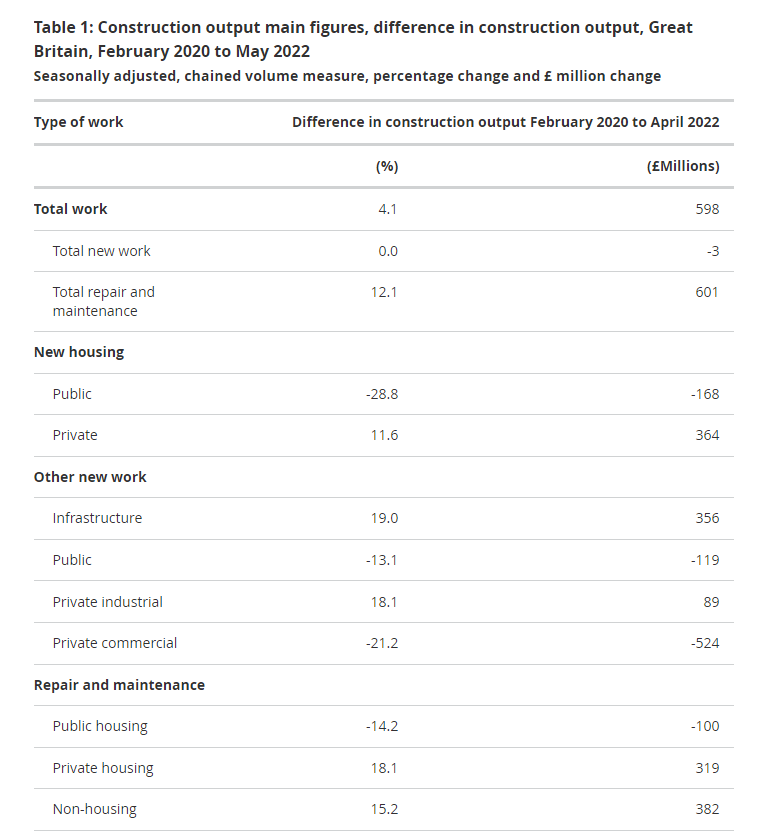Click 'Repair and maintenance' section heading

pyautogui.click(x=119, y=685)
